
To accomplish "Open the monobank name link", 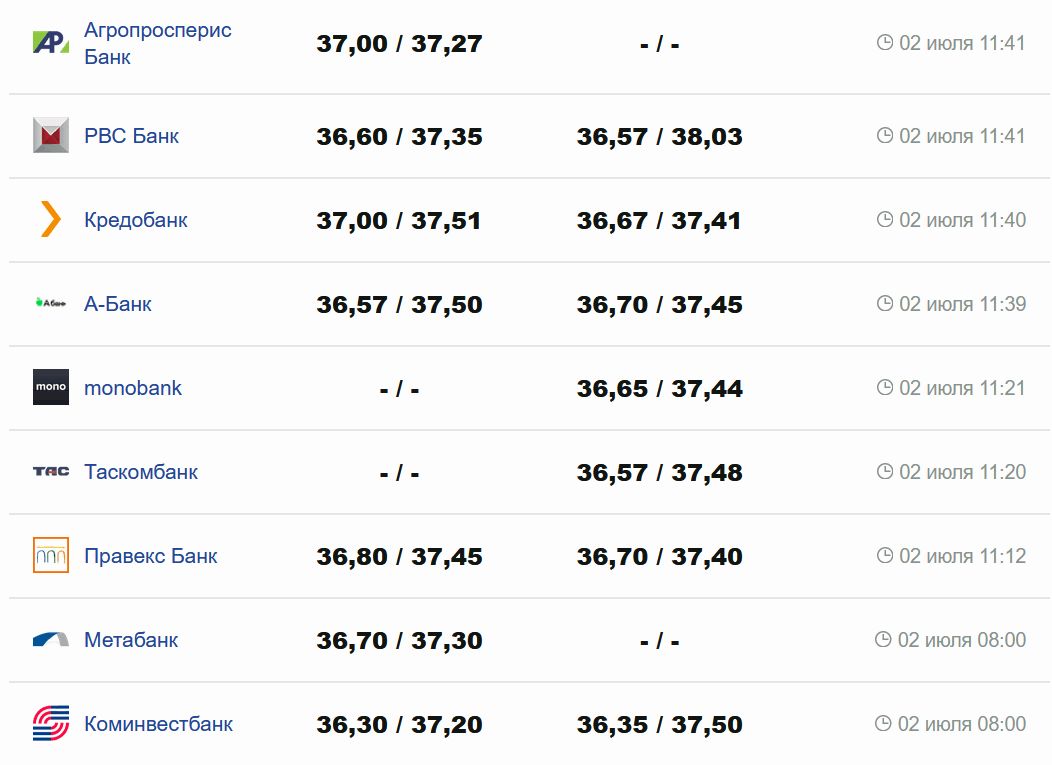I will [x=133, y=388].
